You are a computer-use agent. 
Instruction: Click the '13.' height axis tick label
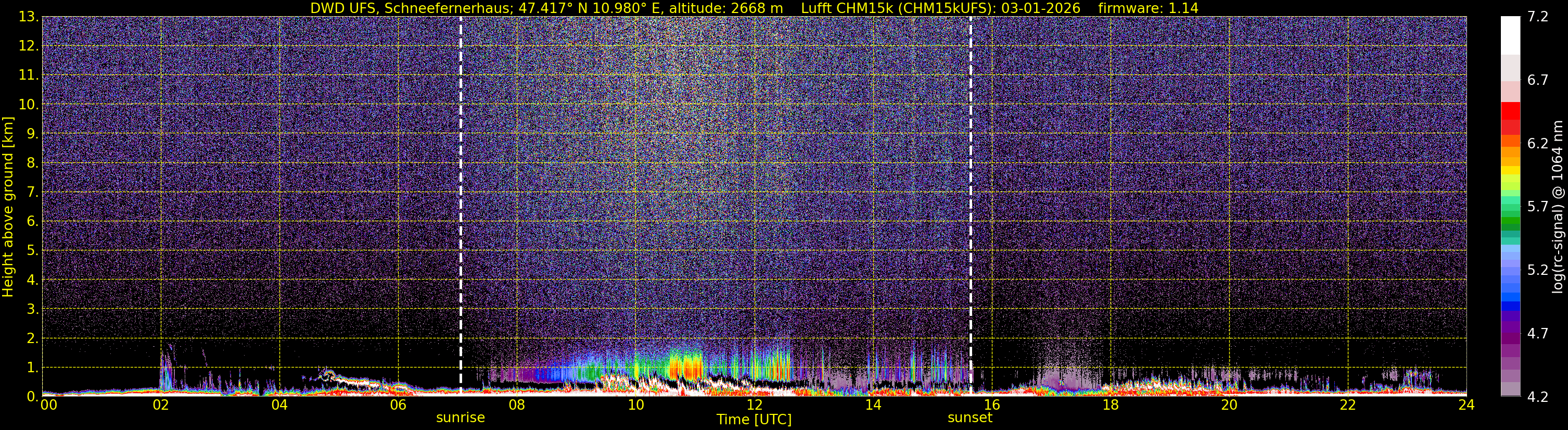click(x=29, y=17)
